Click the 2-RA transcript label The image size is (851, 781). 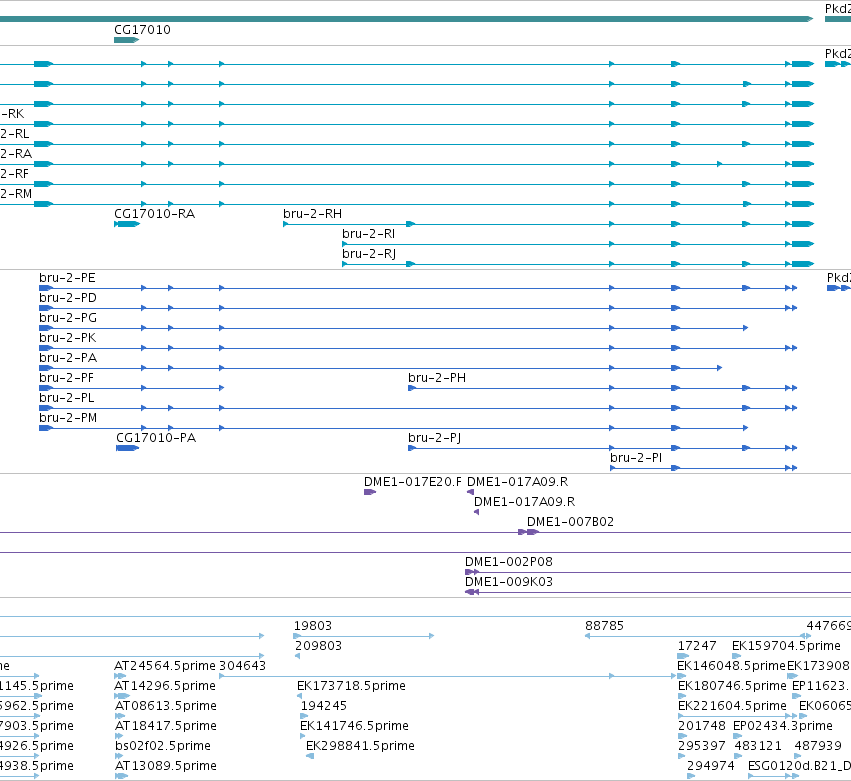coord(16,154)
